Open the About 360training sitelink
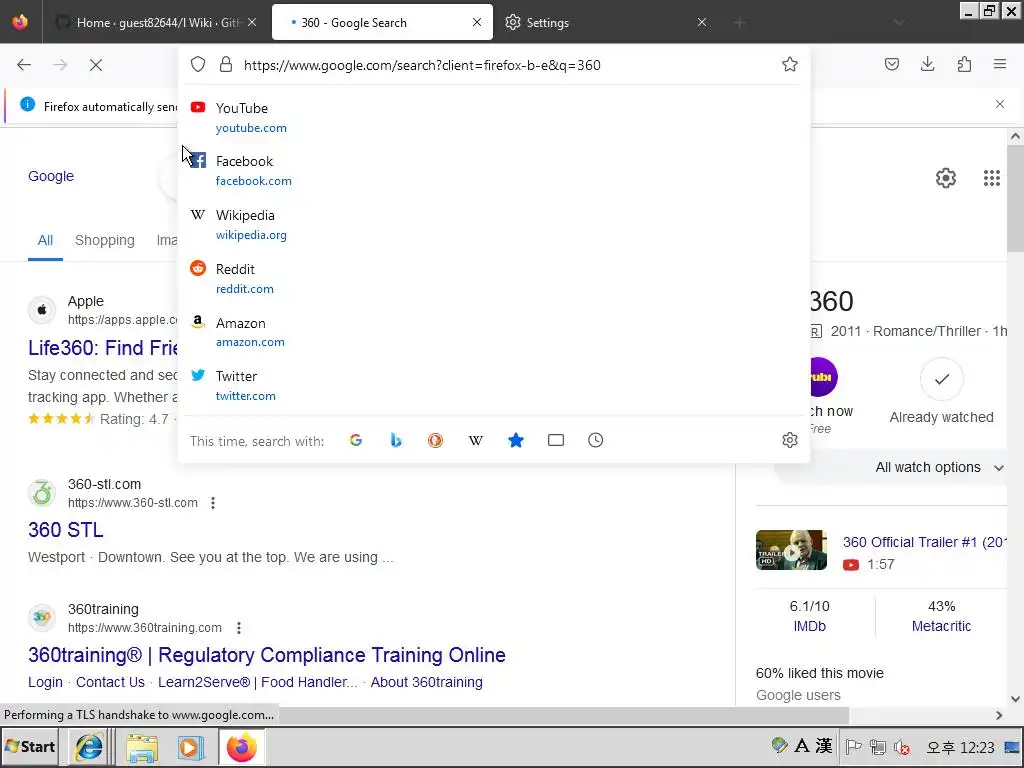 tap(426, 682)
